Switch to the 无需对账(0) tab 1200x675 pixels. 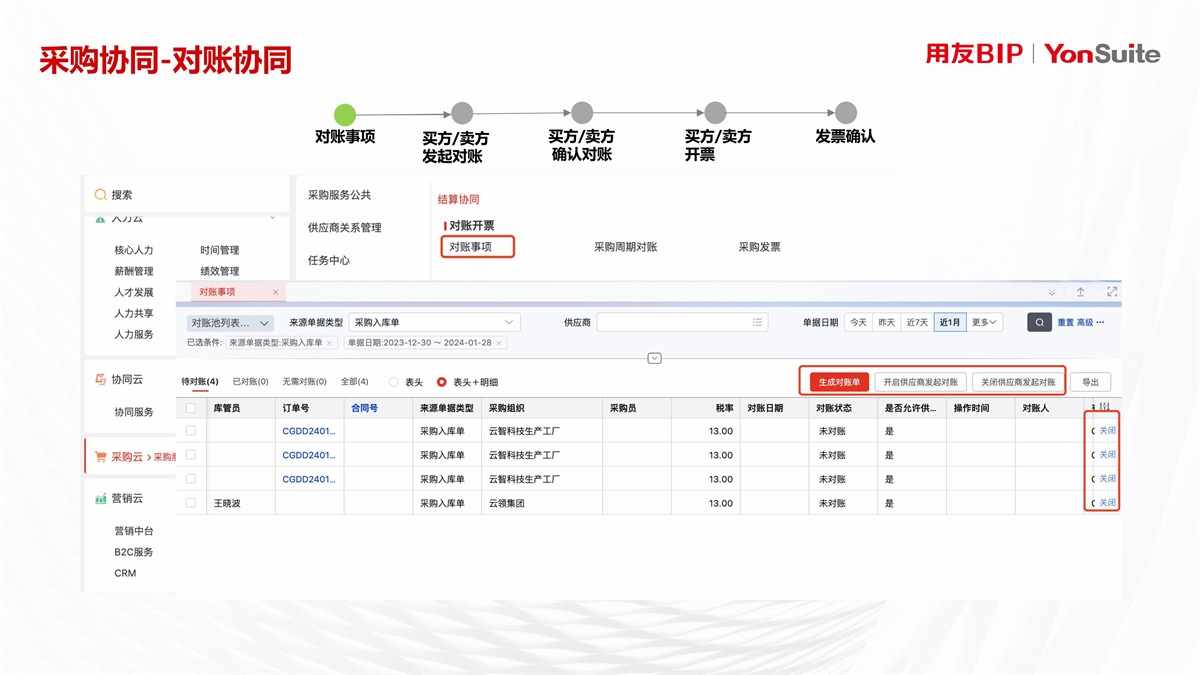pyautogui.click(x=304, y=382)
